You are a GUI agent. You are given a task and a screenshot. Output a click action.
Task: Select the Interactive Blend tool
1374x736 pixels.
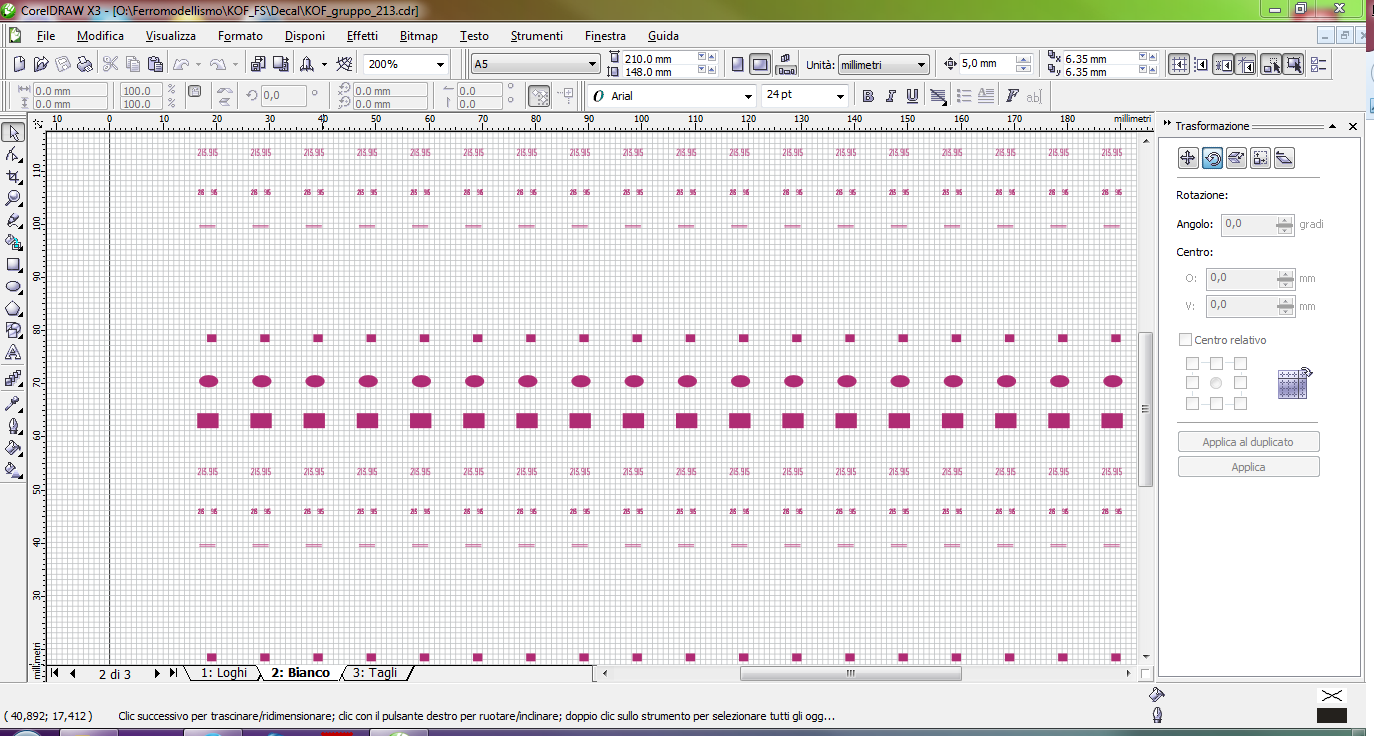tap(13, 380)
